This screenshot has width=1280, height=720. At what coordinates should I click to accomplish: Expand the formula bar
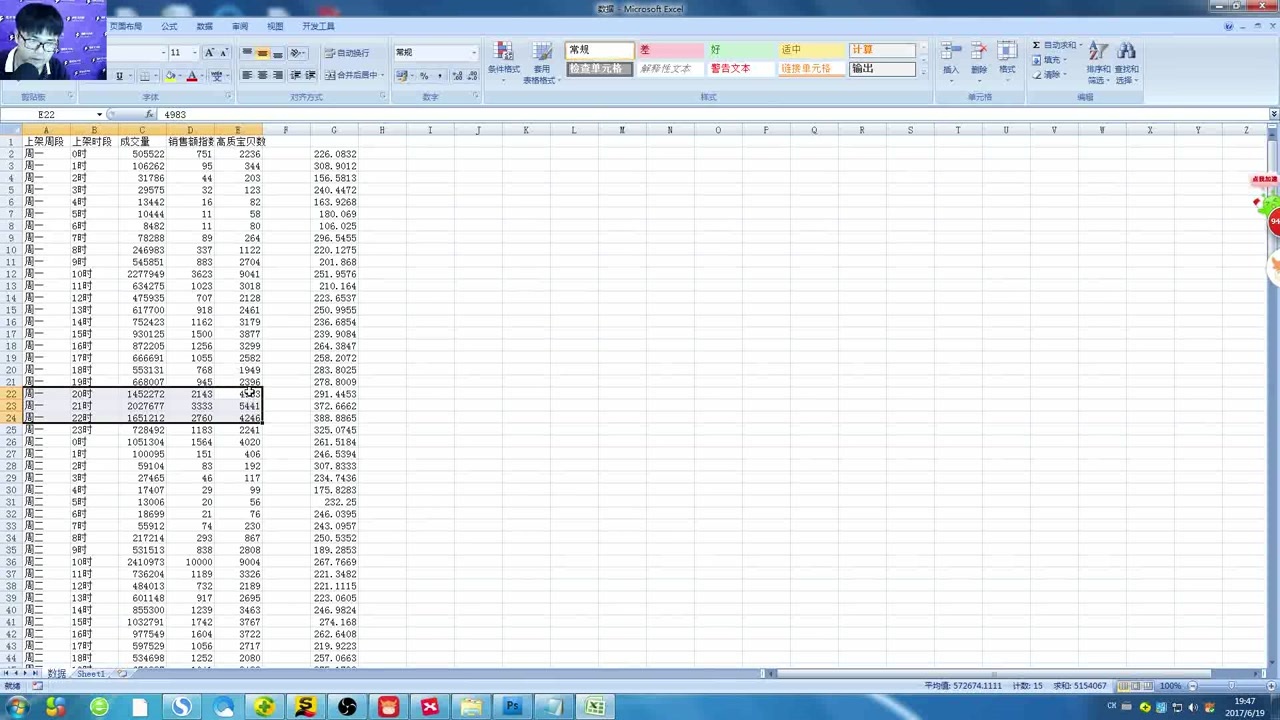tap(1273, 115)
